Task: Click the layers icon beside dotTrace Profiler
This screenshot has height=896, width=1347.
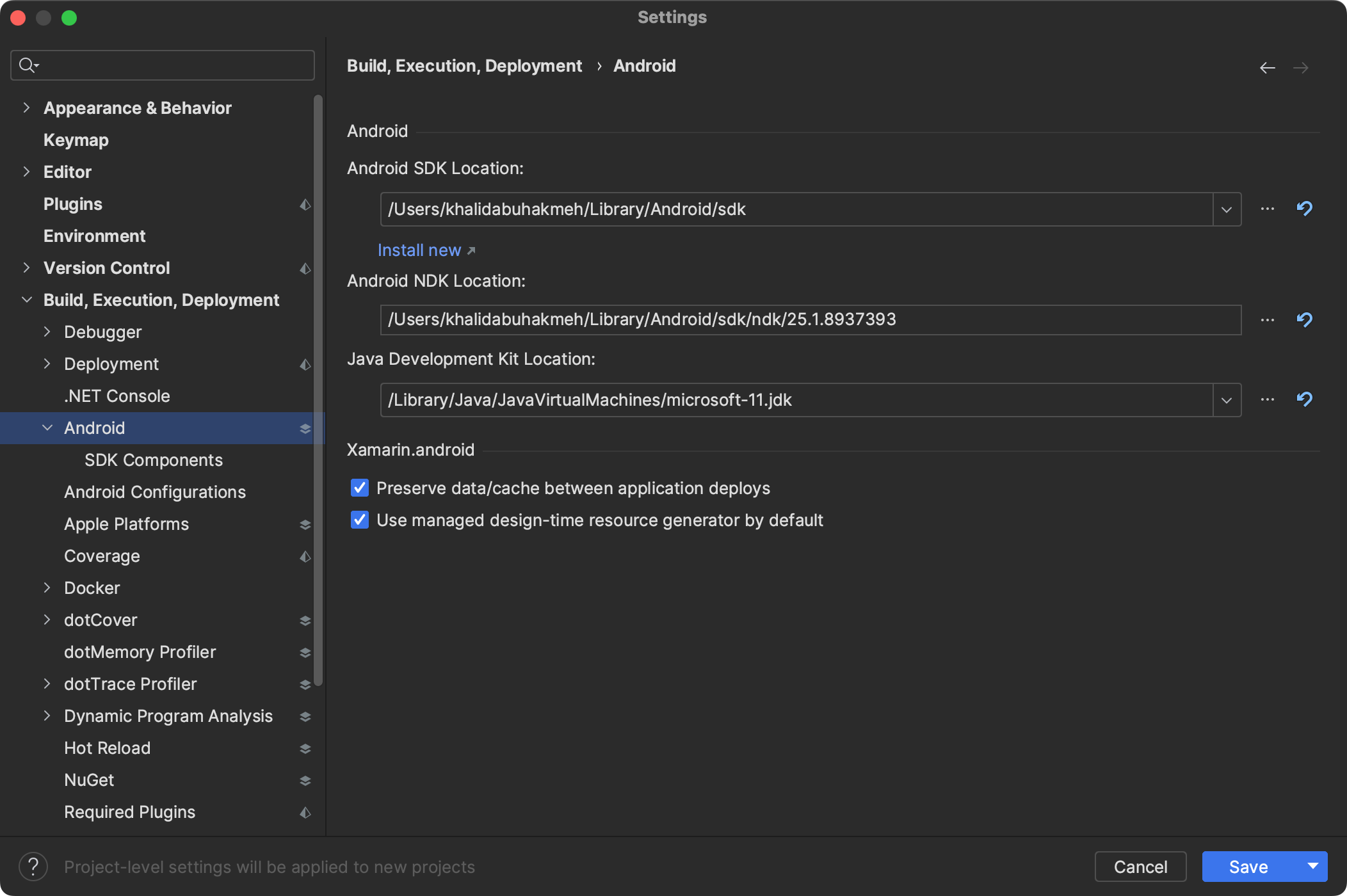Action: tap(305, 684)
